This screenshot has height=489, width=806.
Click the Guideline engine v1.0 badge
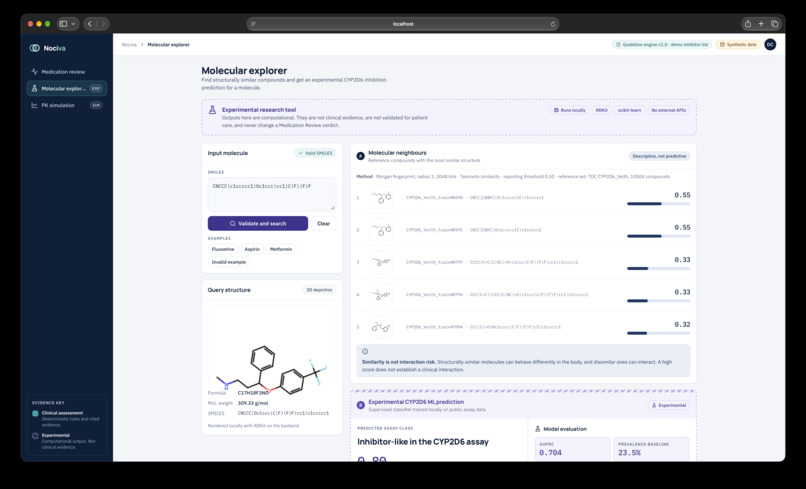click(x=662, y=45)
